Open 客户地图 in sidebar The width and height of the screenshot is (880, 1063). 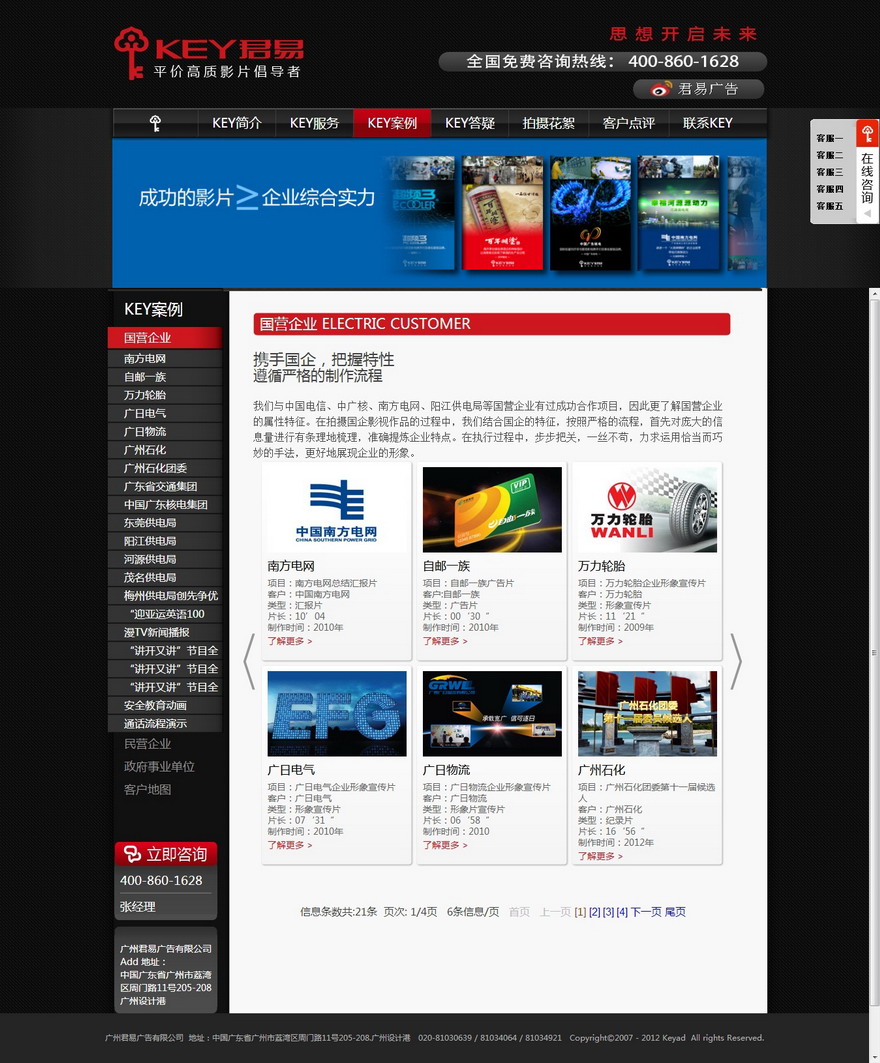(x=147, y=790)
